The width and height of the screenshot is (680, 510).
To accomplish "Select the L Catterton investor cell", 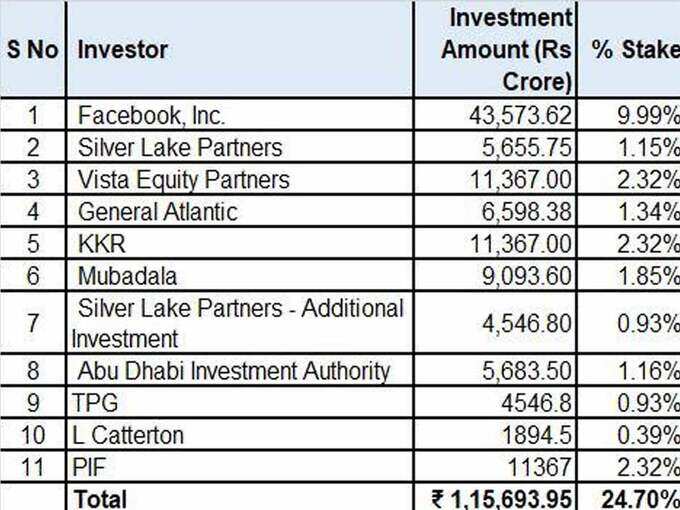I will point(240,434).
